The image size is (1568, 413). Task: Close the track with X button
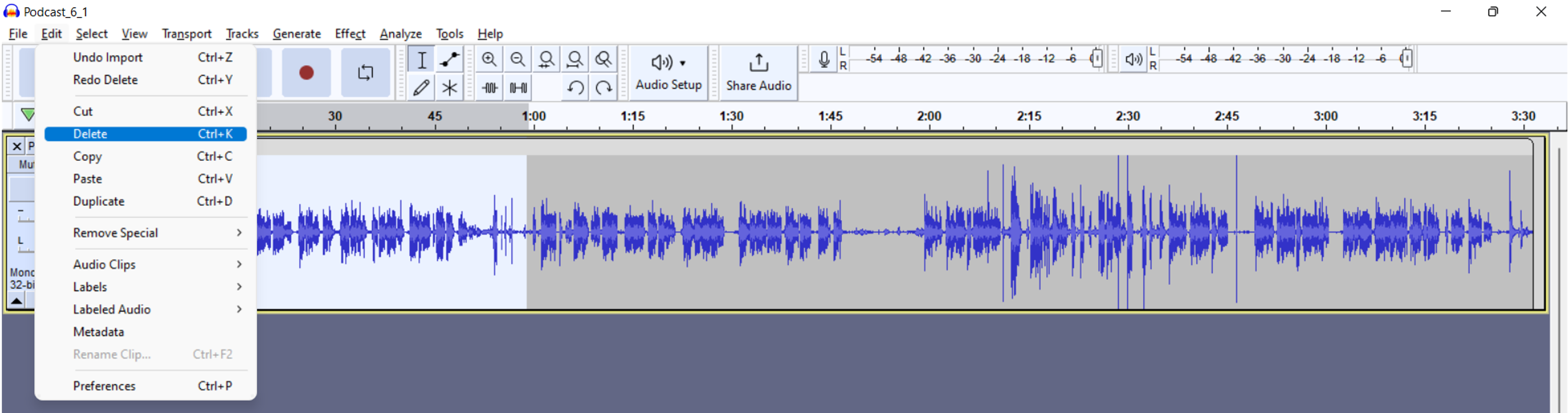[16, 146]
